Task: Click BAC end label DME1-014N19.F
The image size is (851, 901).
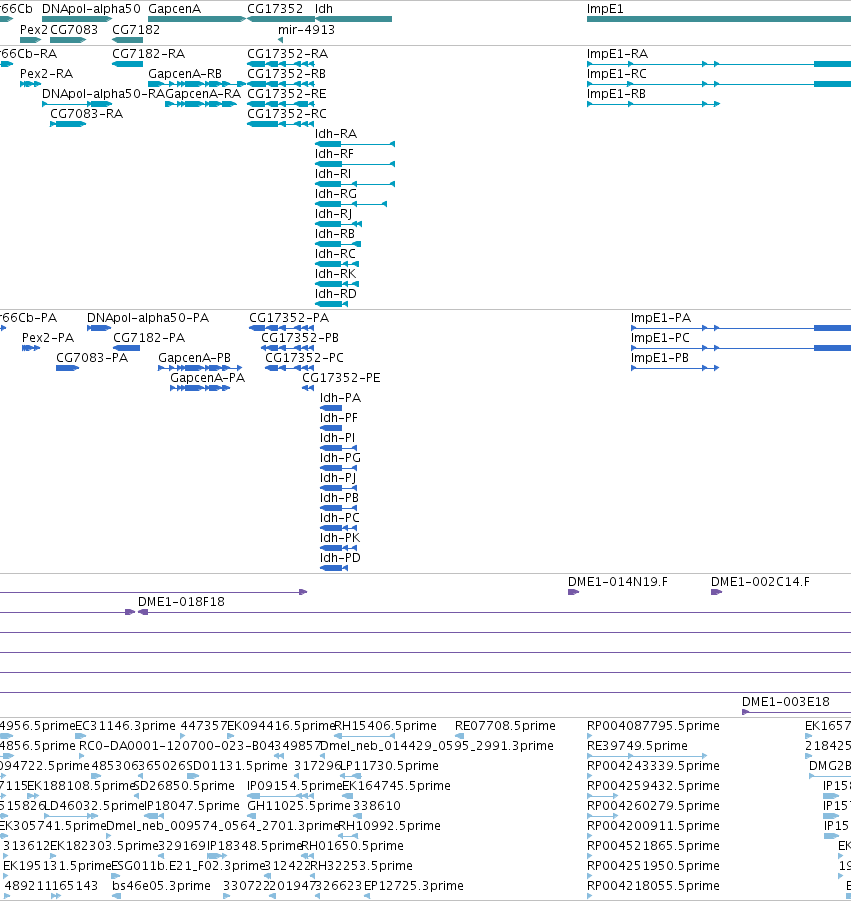Action: click(618, 582)
